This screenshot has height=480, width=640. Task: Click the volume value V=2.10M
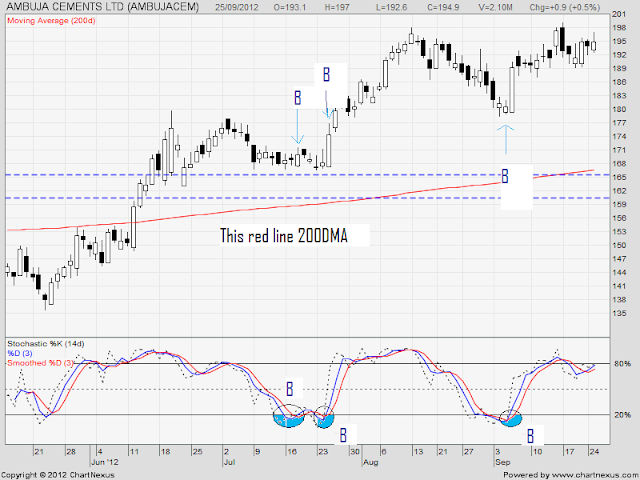tap(496, 7)
